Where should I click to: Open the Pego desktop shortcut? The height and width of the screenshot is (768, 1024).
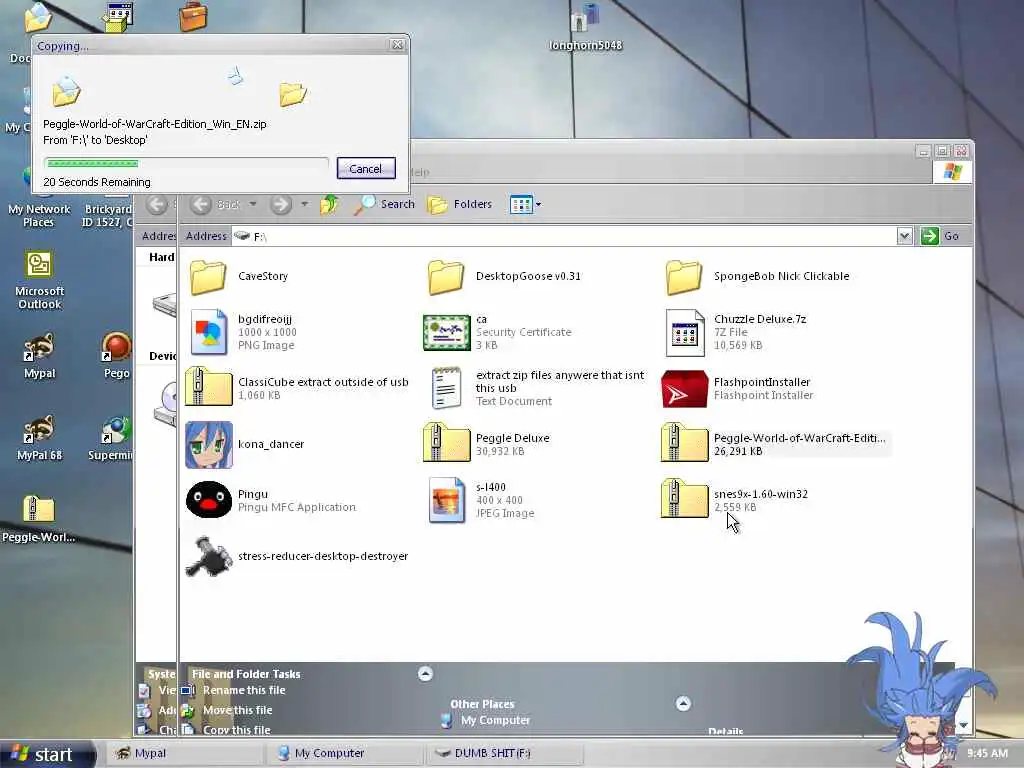116,356
